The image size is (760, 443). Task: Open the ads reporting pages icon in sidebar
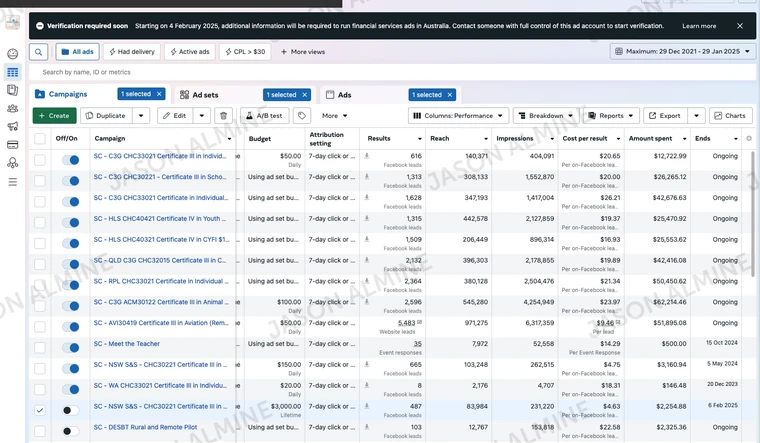[x=13, y=90]
